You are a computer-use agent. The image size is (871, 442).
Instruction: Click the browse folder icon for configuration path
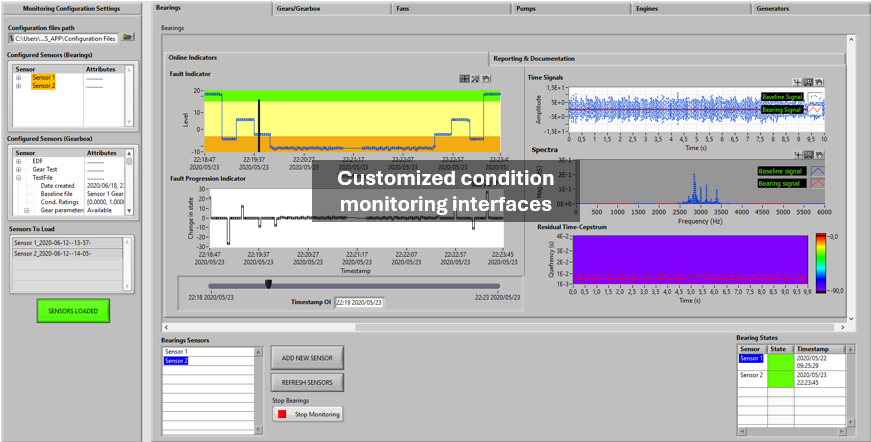pos(128,37)
